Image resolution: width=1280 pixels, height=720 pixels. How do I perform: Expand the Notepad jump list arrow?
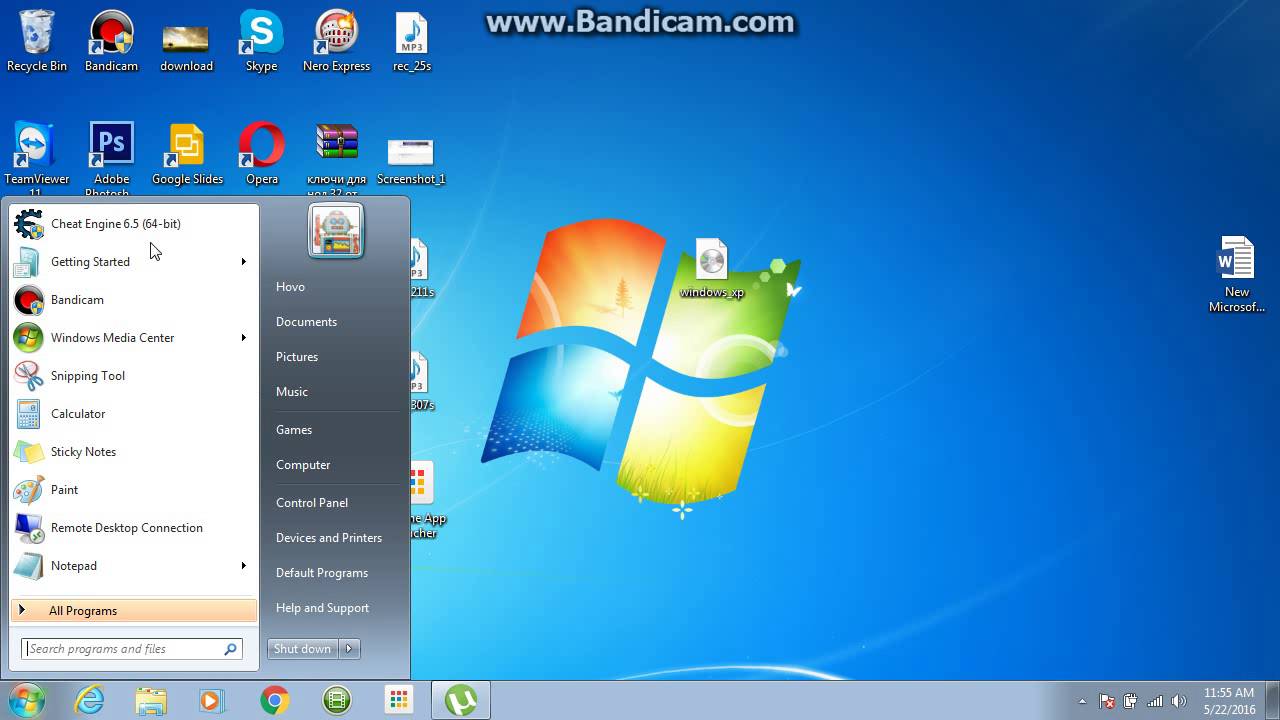tap(243, 566)
